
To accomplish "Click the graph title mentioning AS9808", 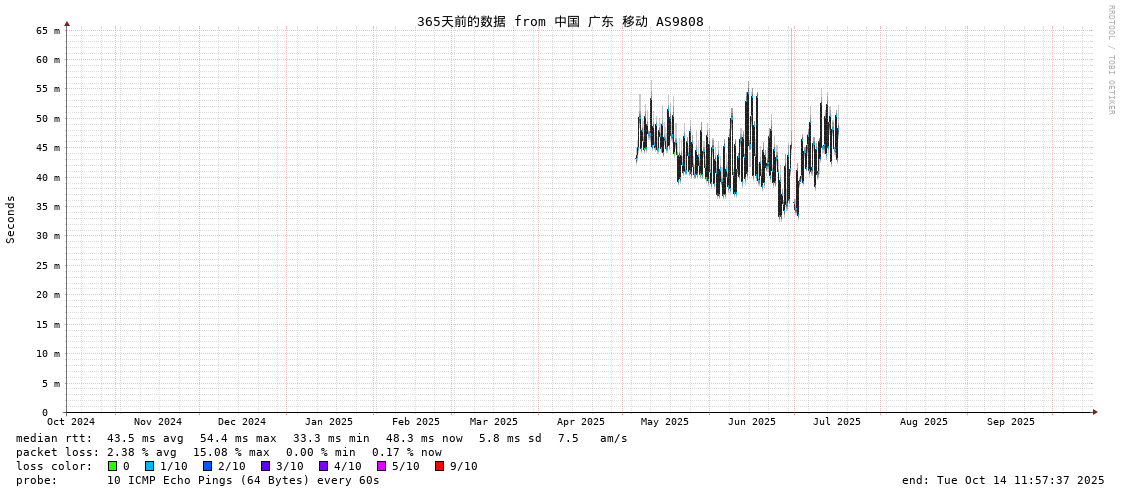I will 560,21.
